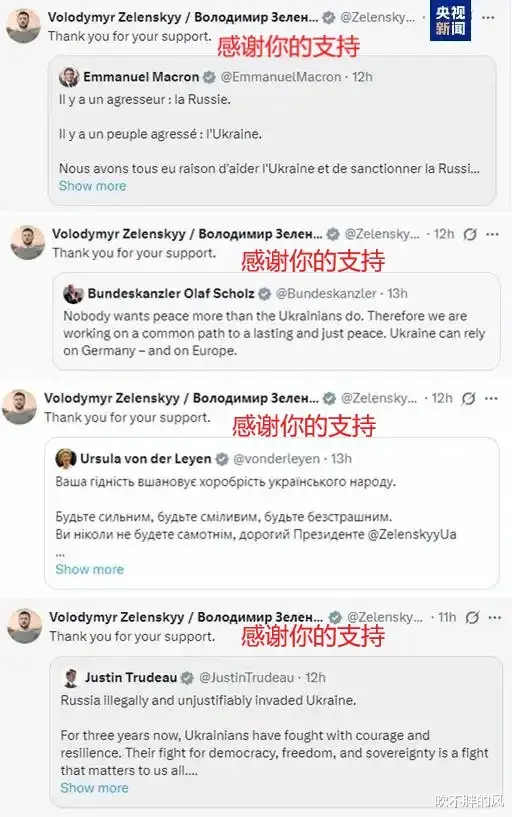The image size is (512, 817).
Task: Open more options on Scholz reply tweet
Action: [492, 234]
